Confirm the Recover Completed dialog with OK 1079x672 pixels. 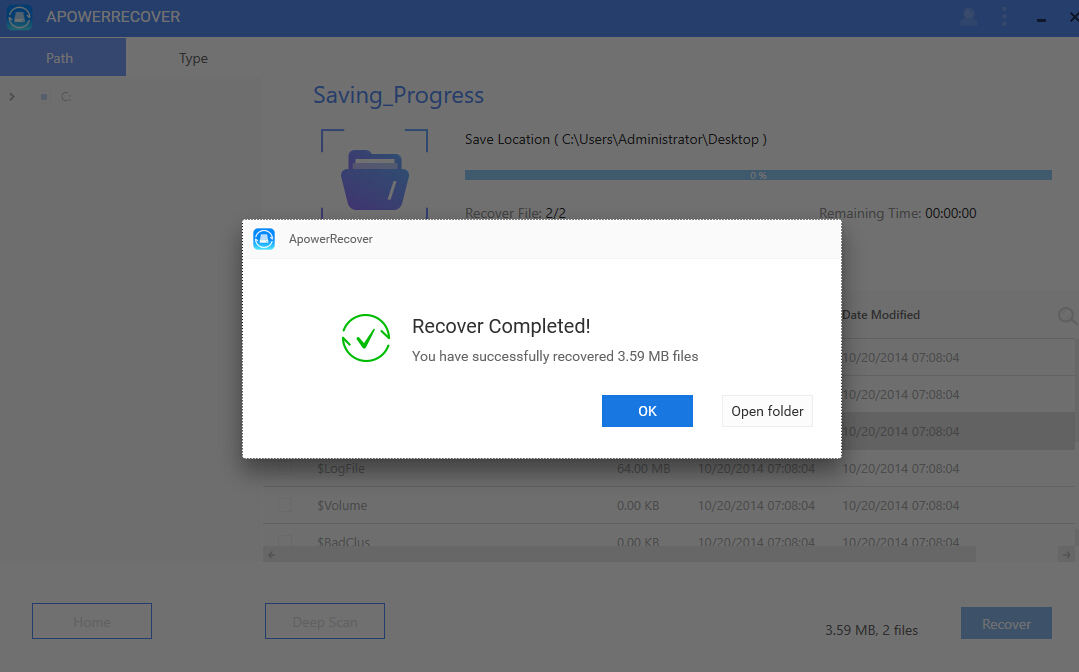[x=647, y=411]
